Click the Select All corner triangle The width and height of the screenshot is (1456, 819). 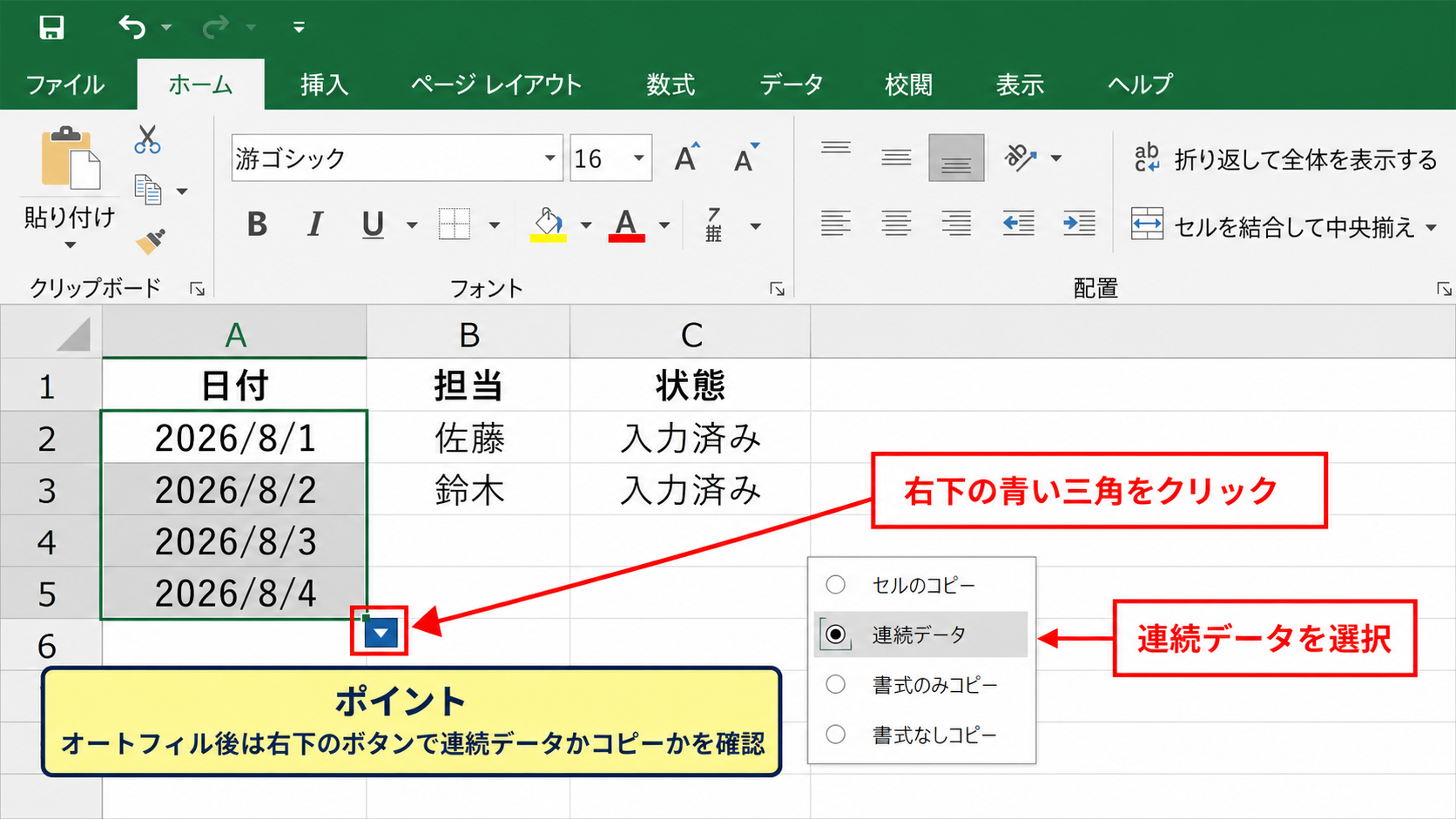[73, 334]
